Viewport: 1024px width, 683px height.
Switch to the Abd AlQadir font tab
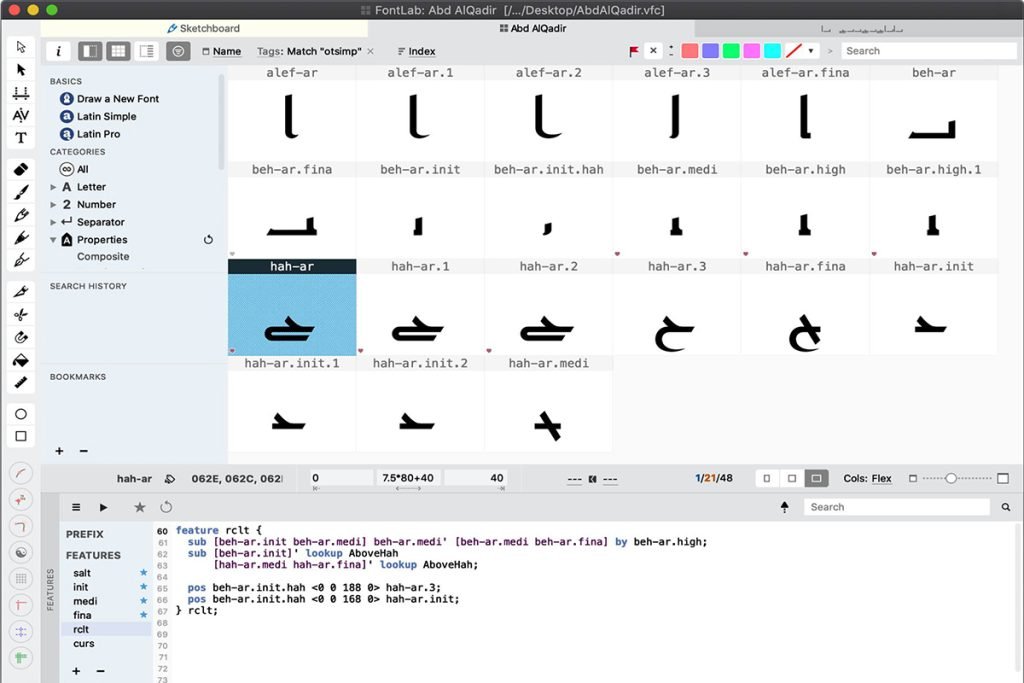[532, 28]
